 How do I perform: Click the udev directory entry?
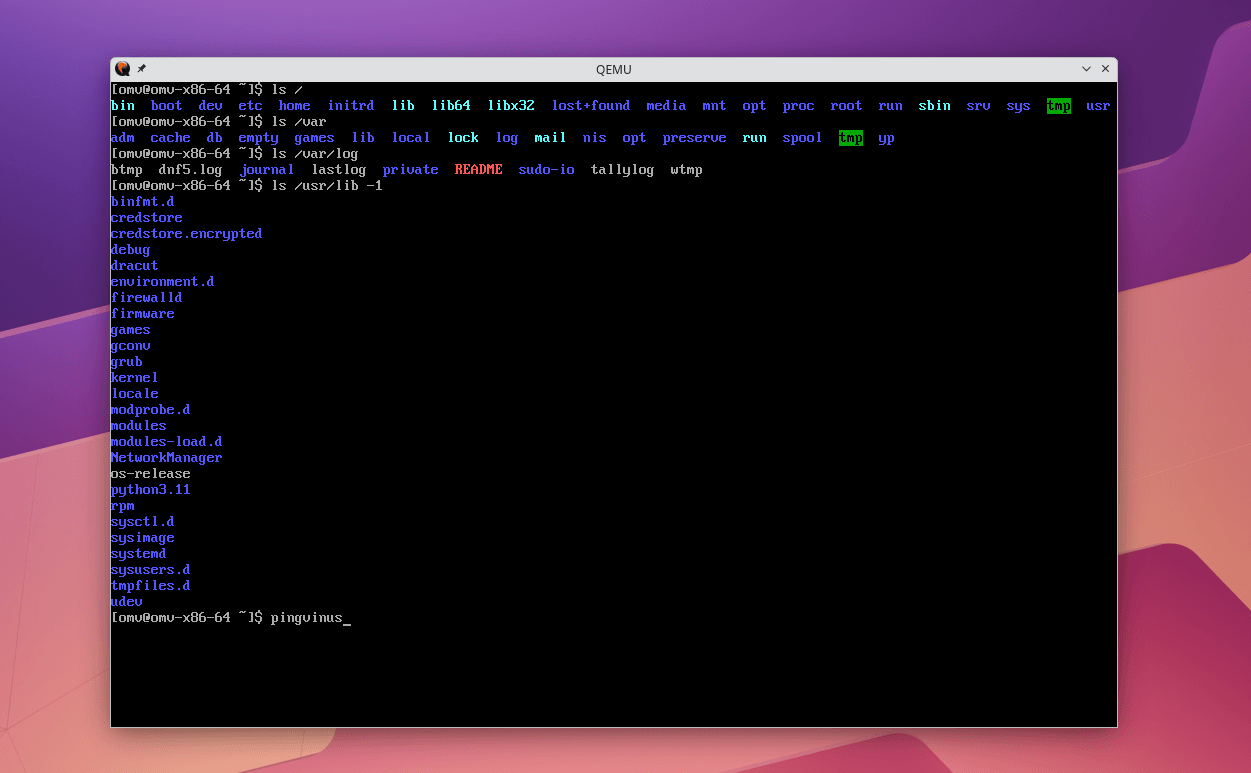click(127, 602)
